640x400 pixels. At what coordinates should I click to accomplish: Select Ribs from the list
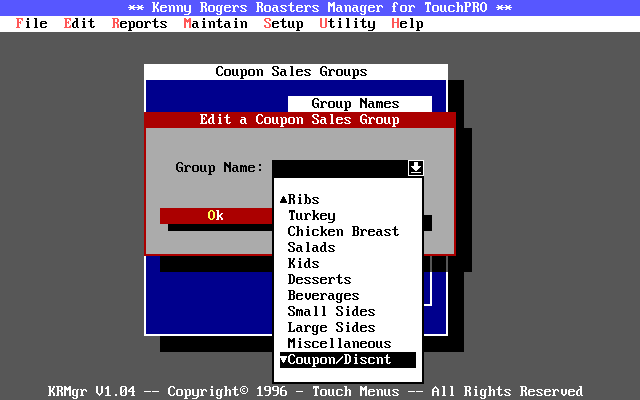pos(348,200)
